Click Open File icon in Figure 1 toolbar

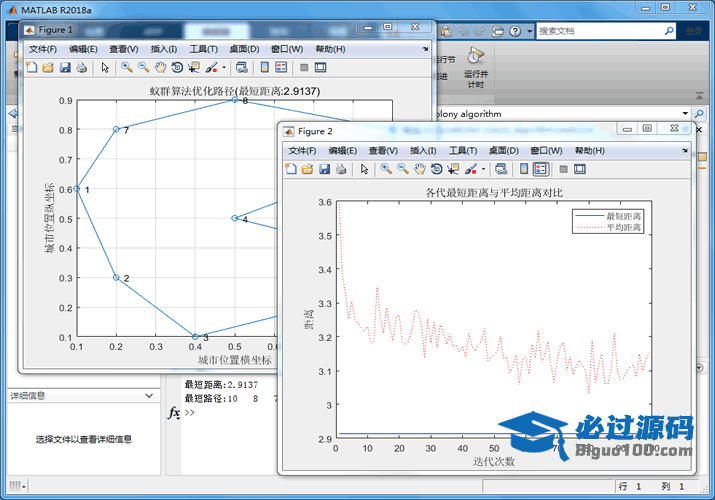click(x=48, y=67)
